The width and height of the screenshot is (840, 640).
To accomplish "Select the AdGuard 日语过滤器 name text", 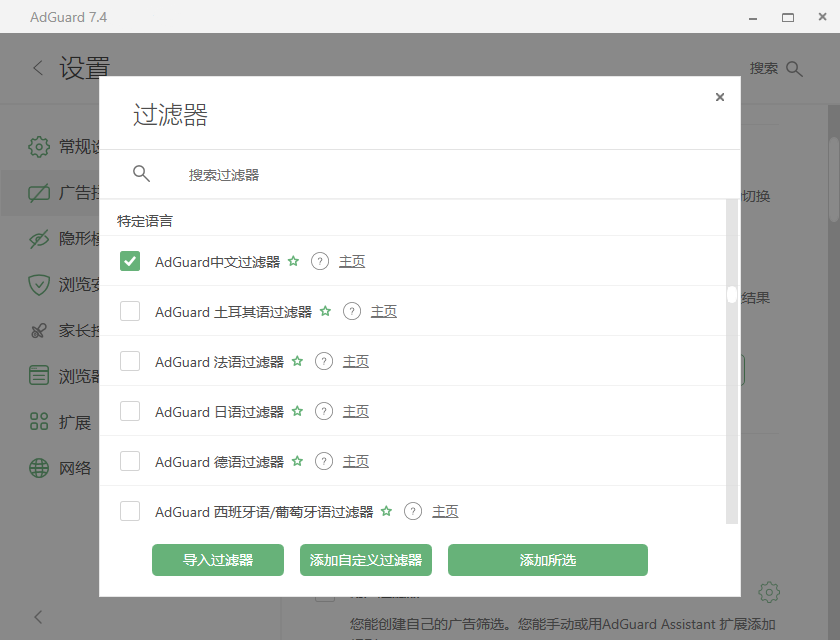I will point(219,412).
